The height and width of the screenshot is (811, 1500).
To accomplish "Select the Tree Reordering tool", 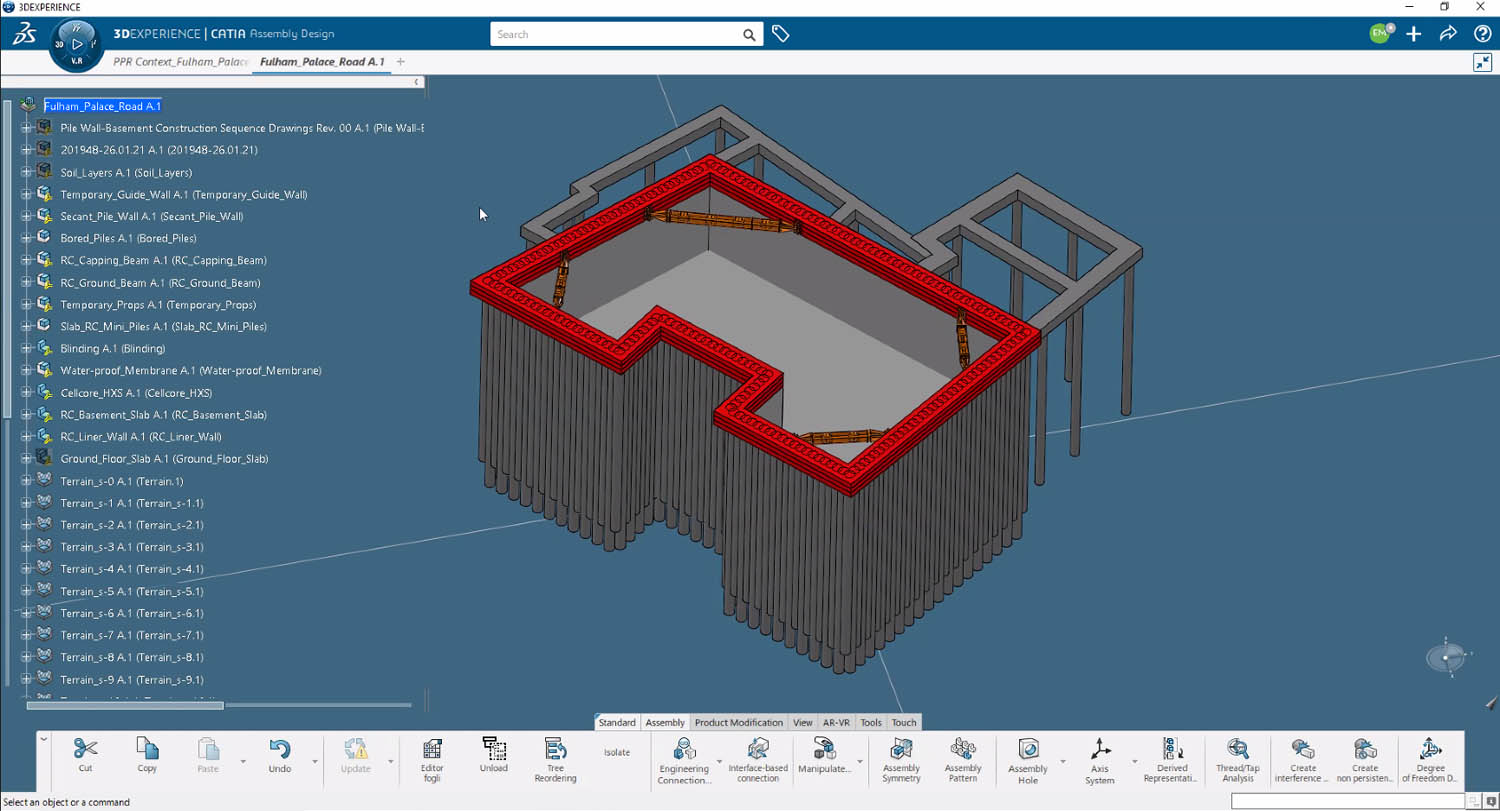I will point(555,750).
